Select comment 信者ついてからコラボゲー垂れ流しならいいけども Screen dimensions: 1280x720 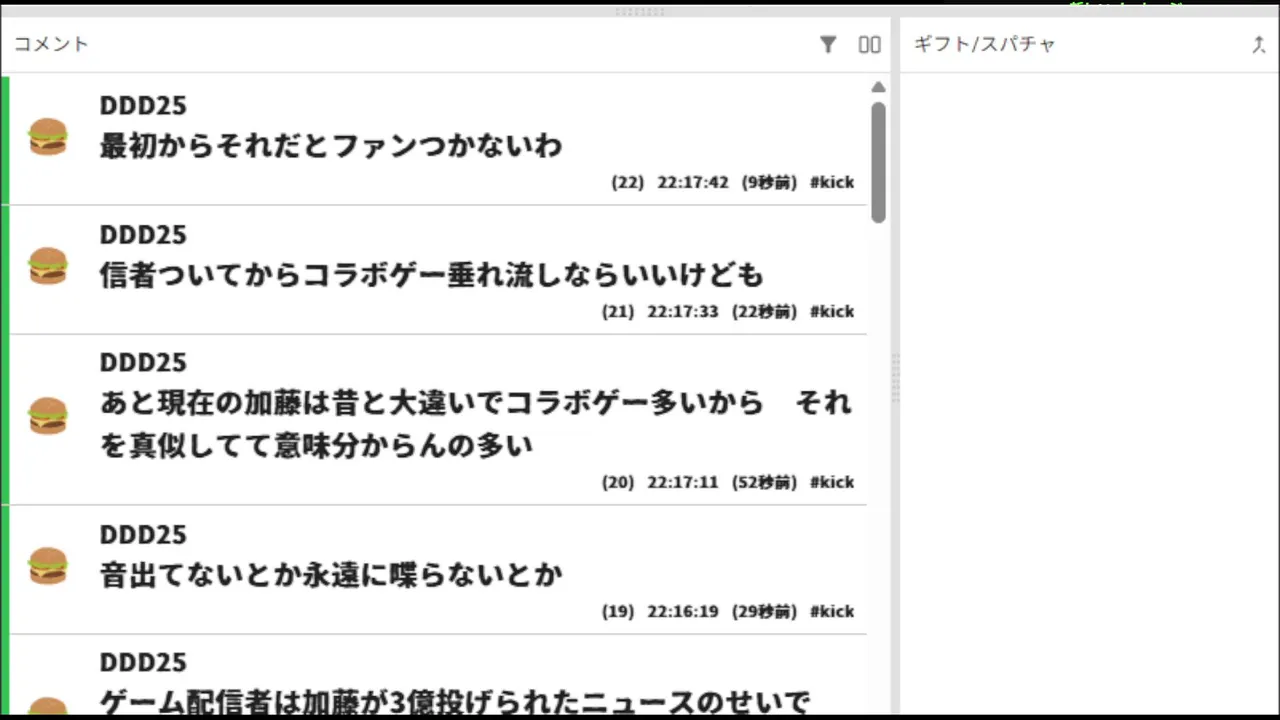point(431,274)
